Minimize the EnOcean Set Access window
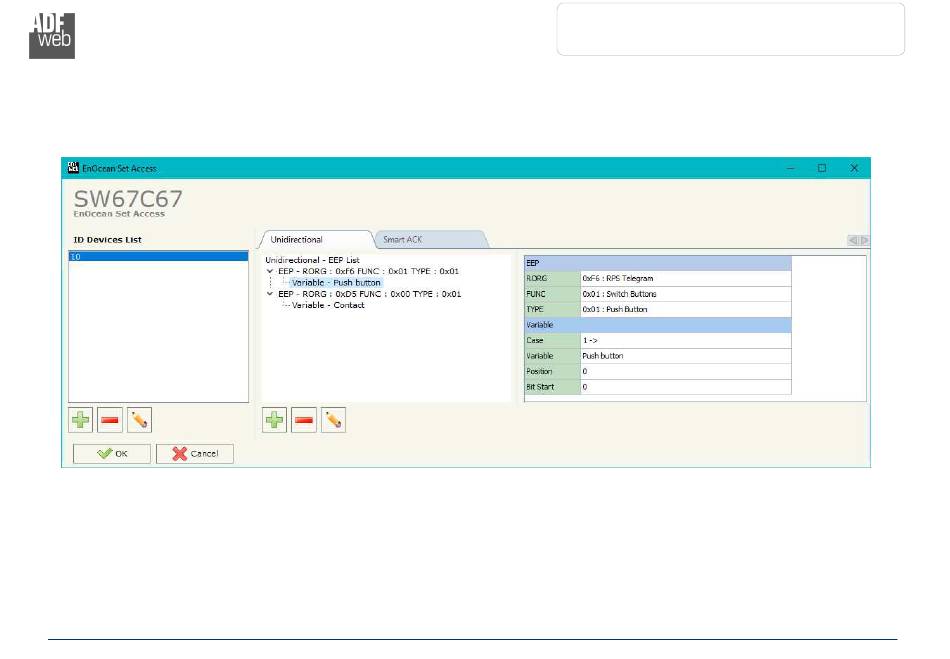 (x=791, y=168)
